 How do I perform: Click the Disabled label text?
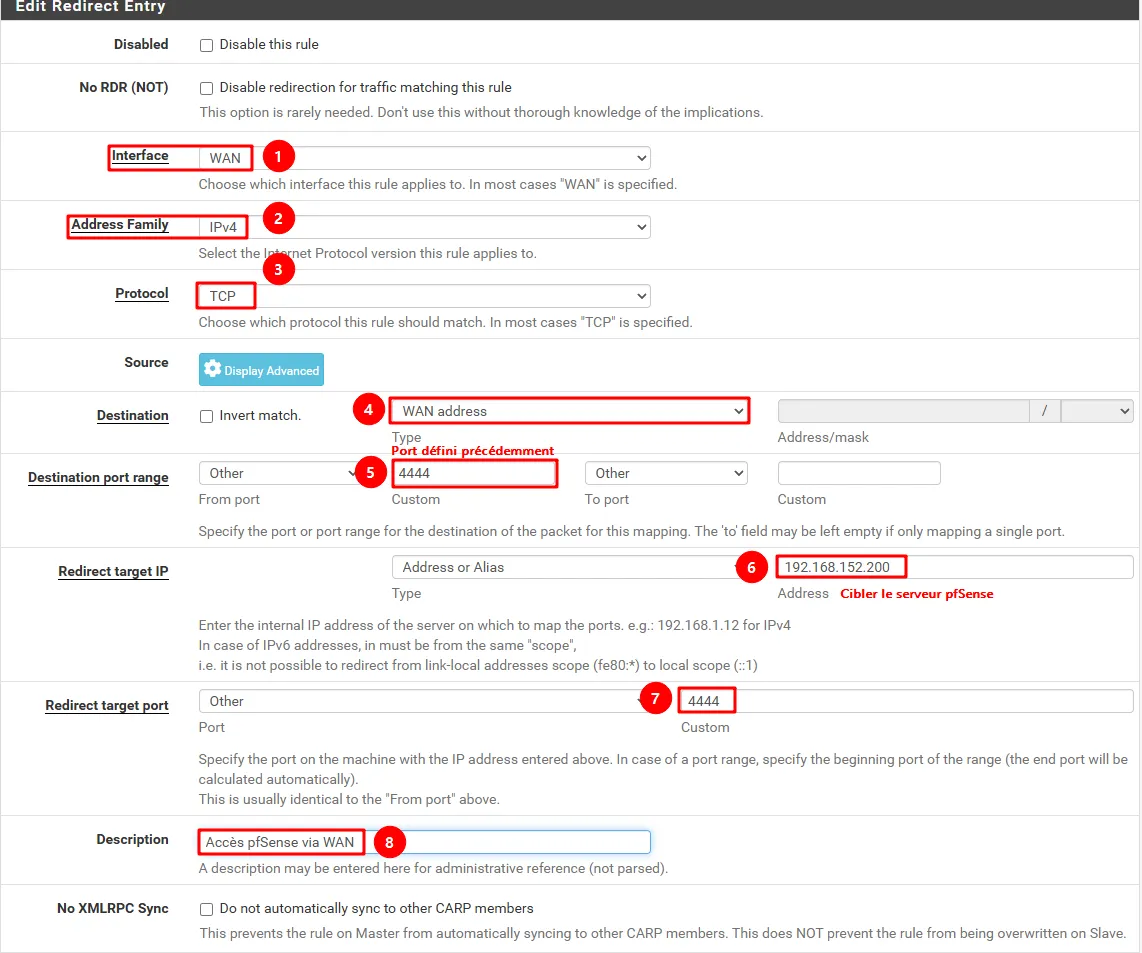click(141, 44)
